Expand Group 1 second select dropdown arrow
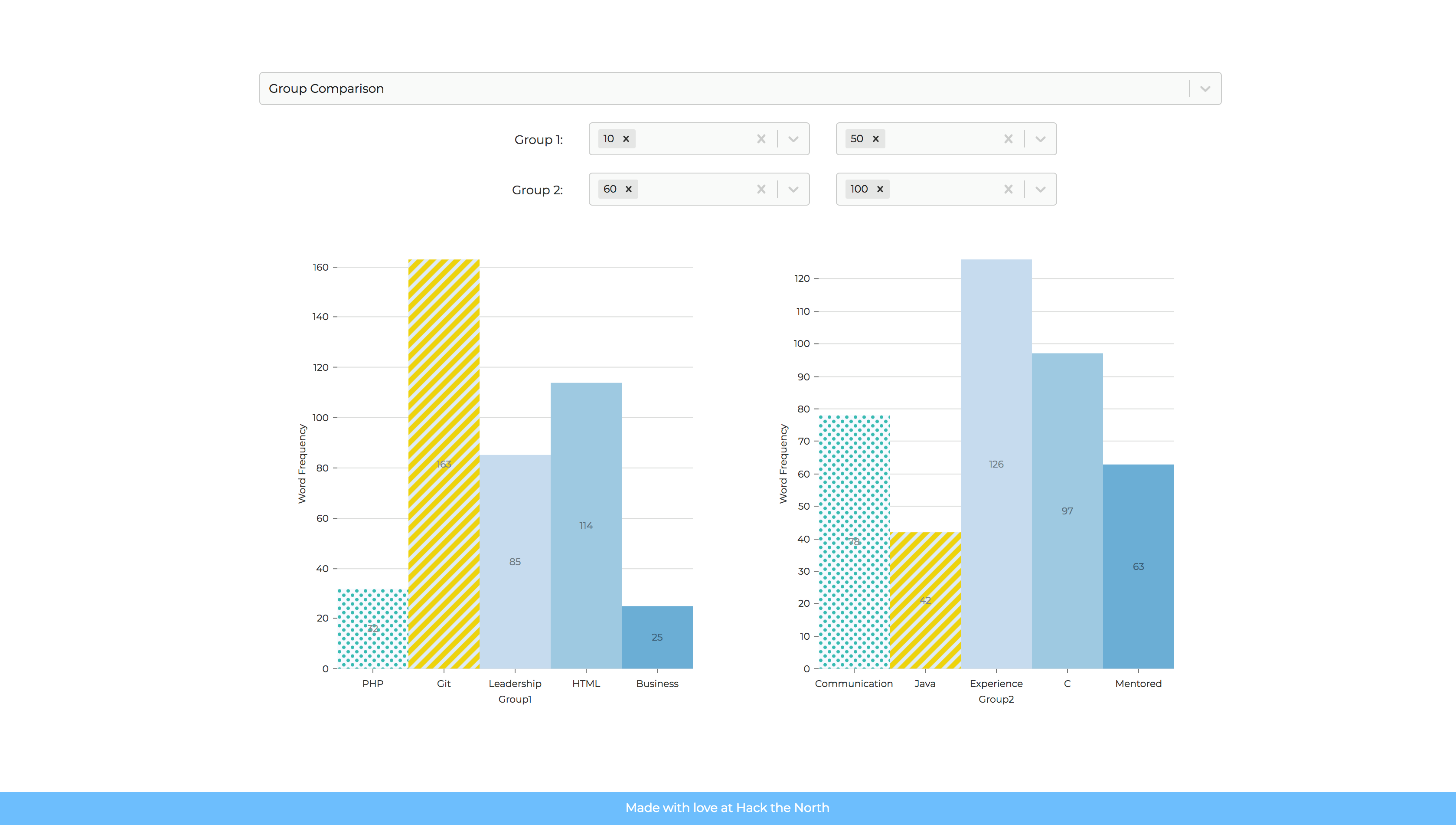The width and height of the screenshot is (1456, 825). [x=1040, y=139]
